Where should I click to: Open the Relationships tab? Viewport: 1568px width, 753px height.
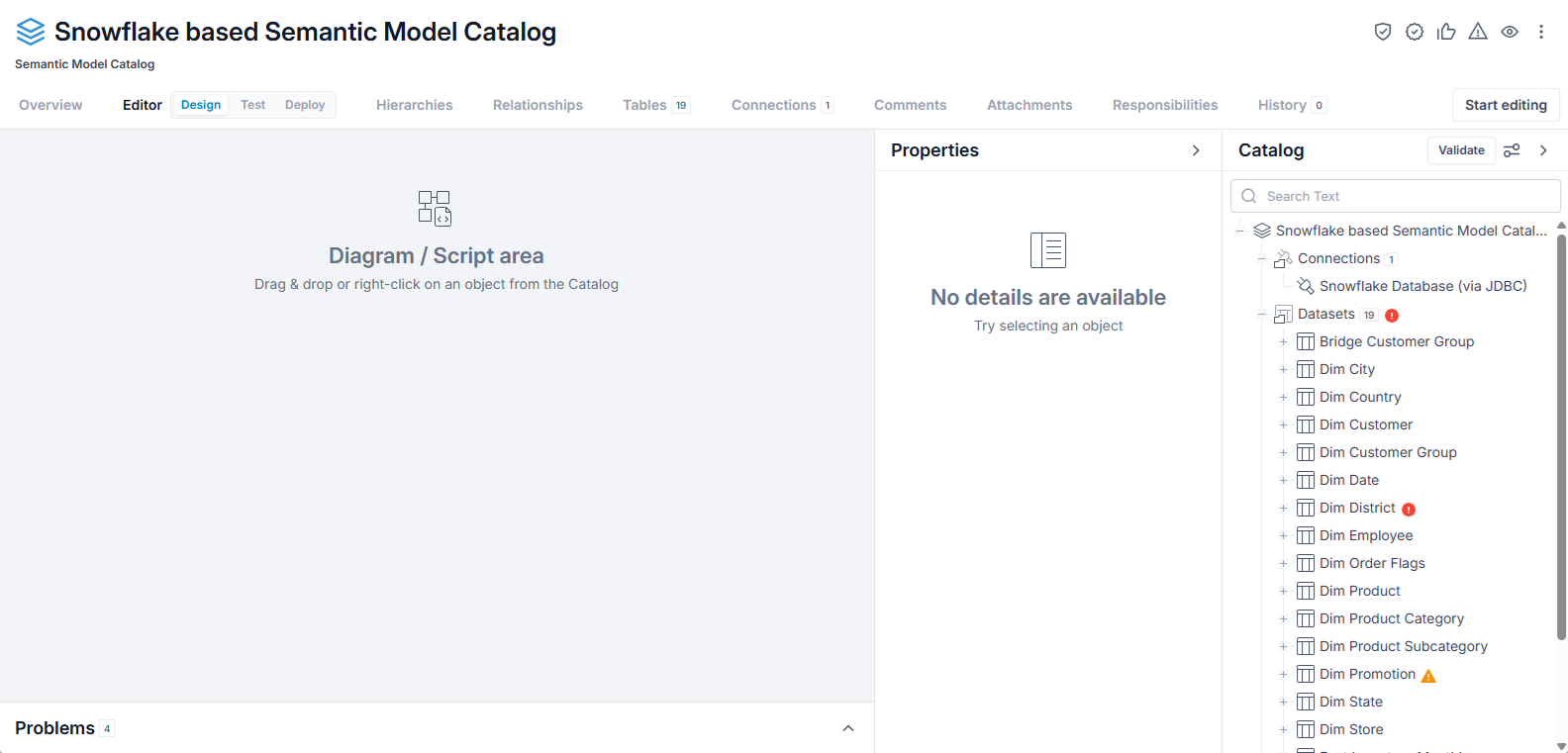538,105
